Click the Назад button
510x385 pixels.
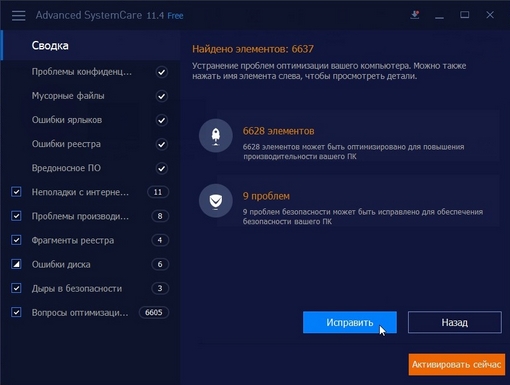coord(455,322)
